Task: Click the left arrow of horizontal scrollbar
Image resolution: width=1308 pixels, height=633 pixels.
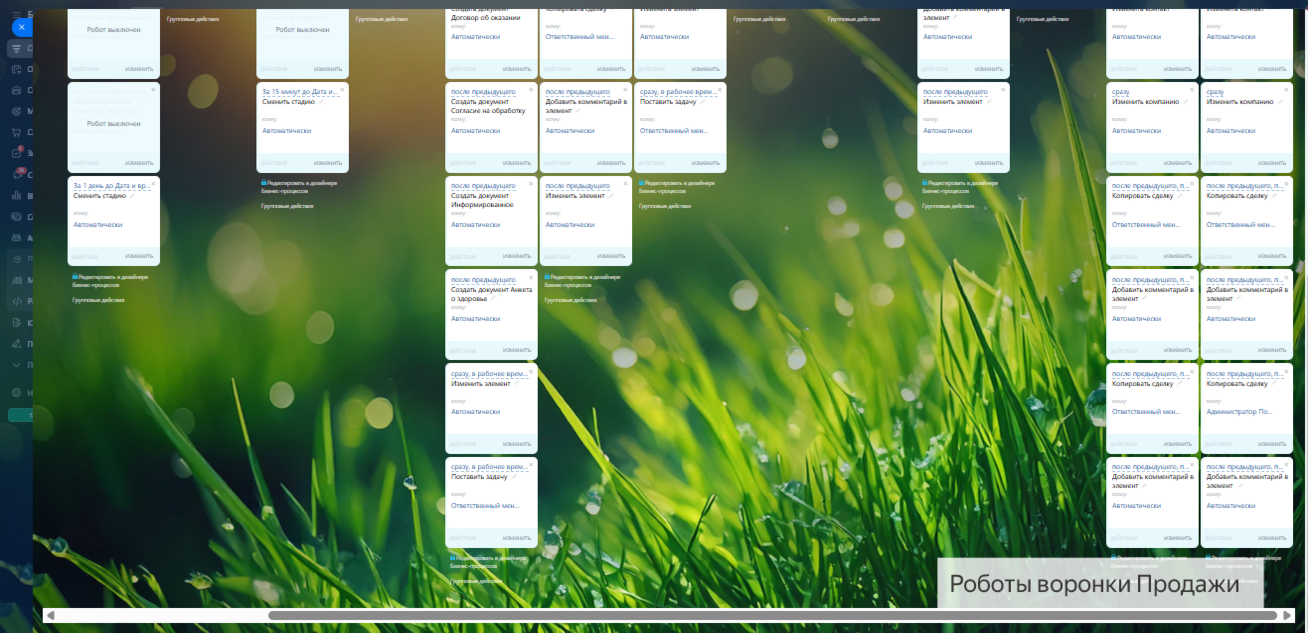Action: pyautogui.click(x=50, y=615)
